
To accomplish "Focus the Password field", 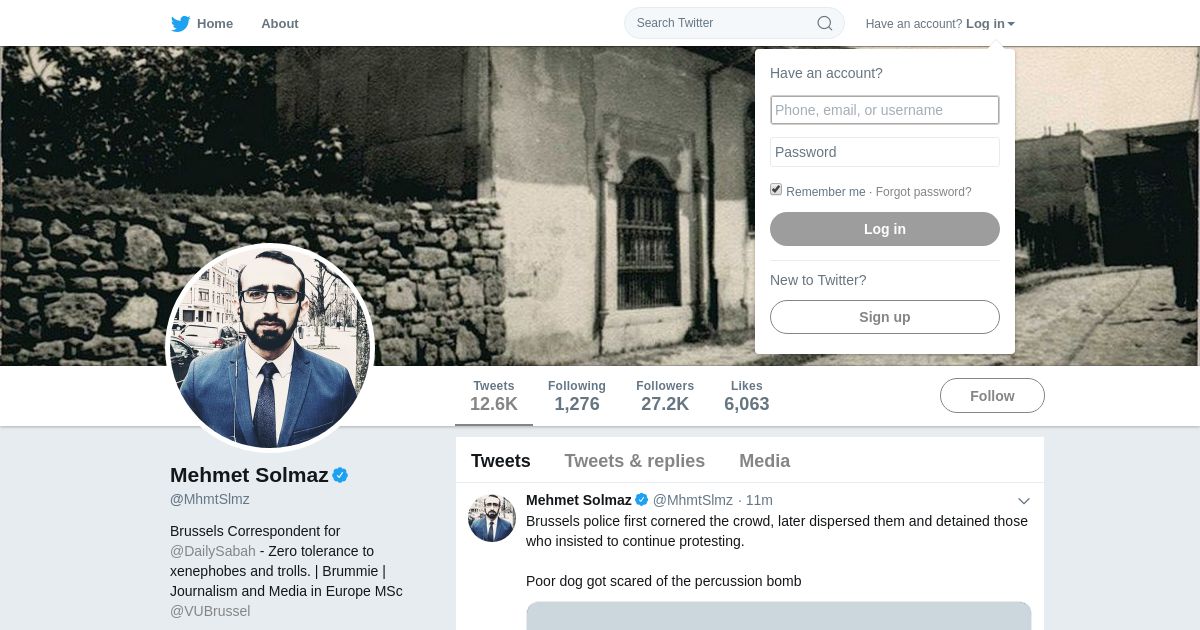I will point(885,152).
